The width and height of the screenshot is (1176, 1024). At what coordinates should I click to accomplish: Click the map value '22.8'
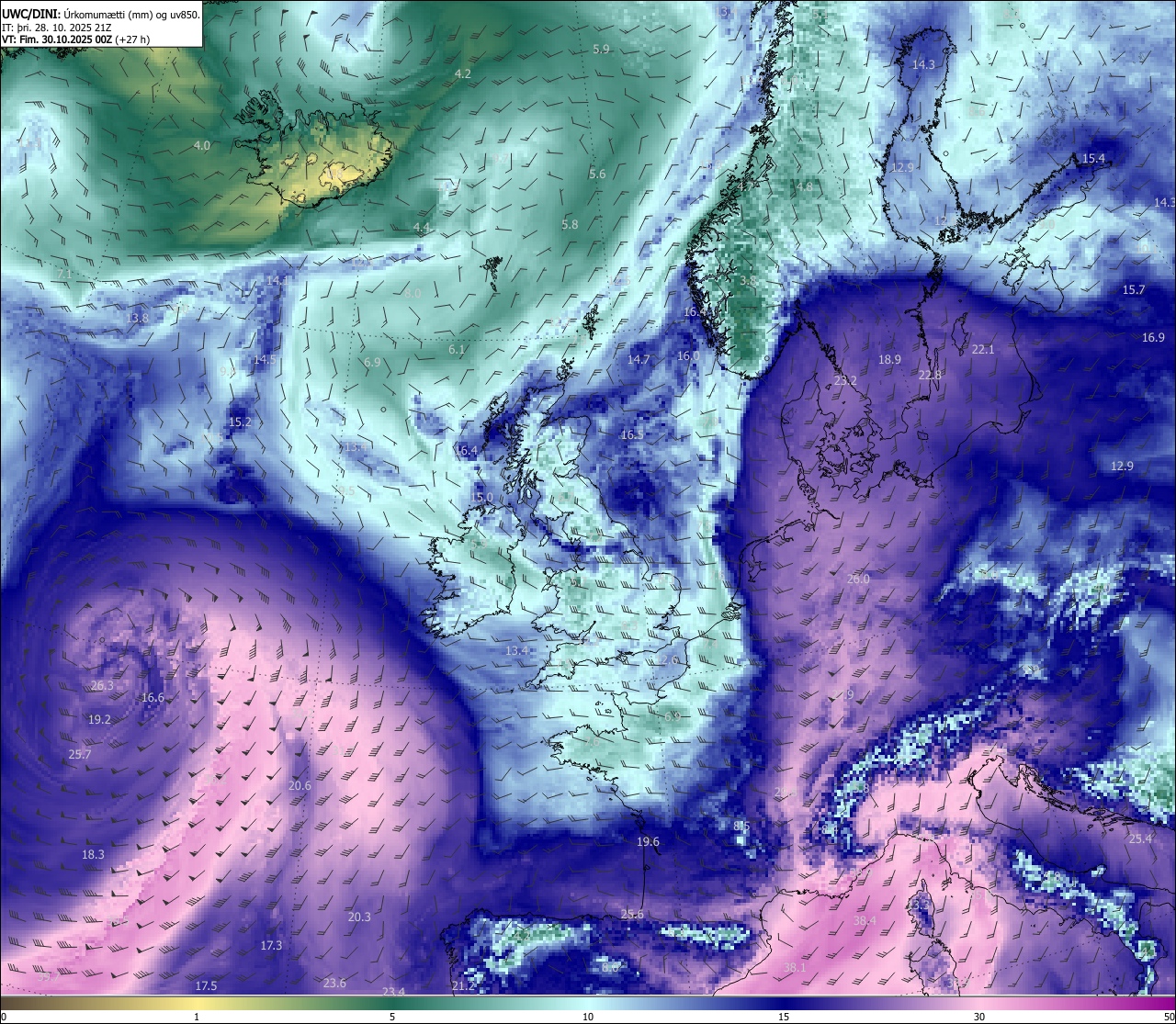[x=930, y=375]
